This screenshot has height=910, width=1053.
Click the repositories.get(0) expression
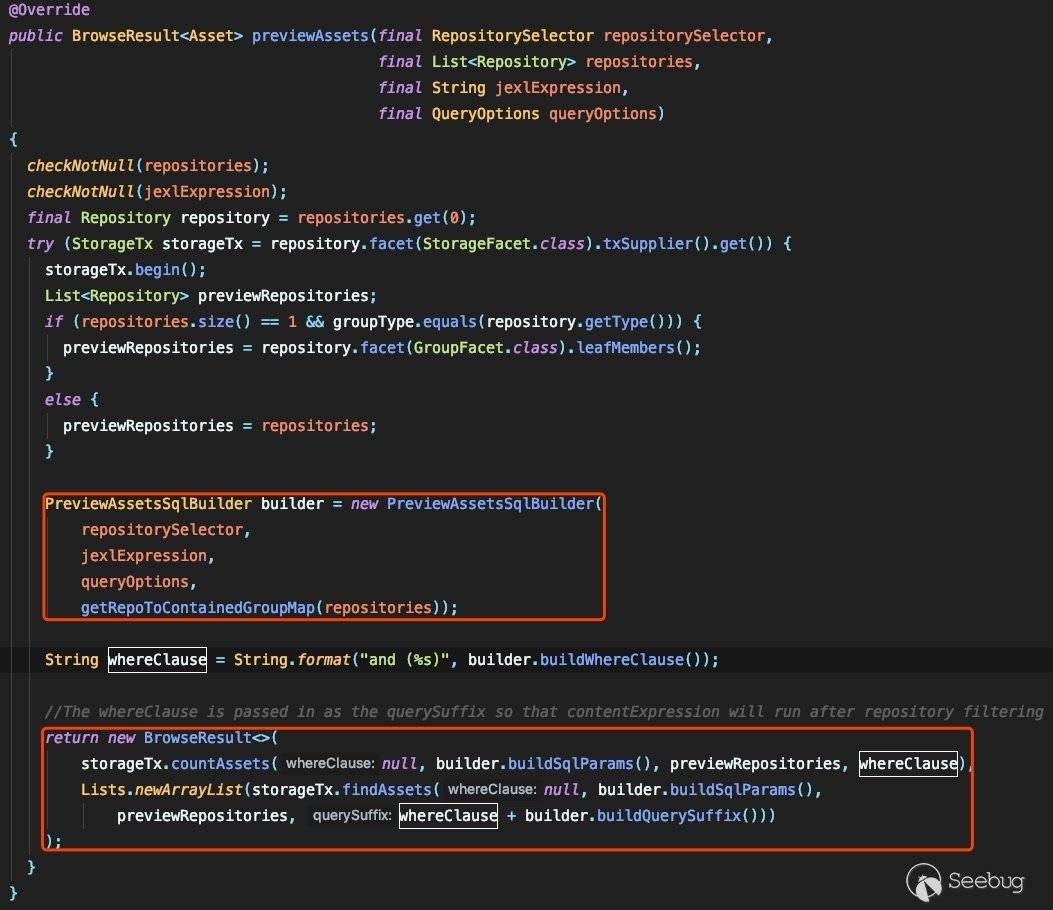(381, 218)
